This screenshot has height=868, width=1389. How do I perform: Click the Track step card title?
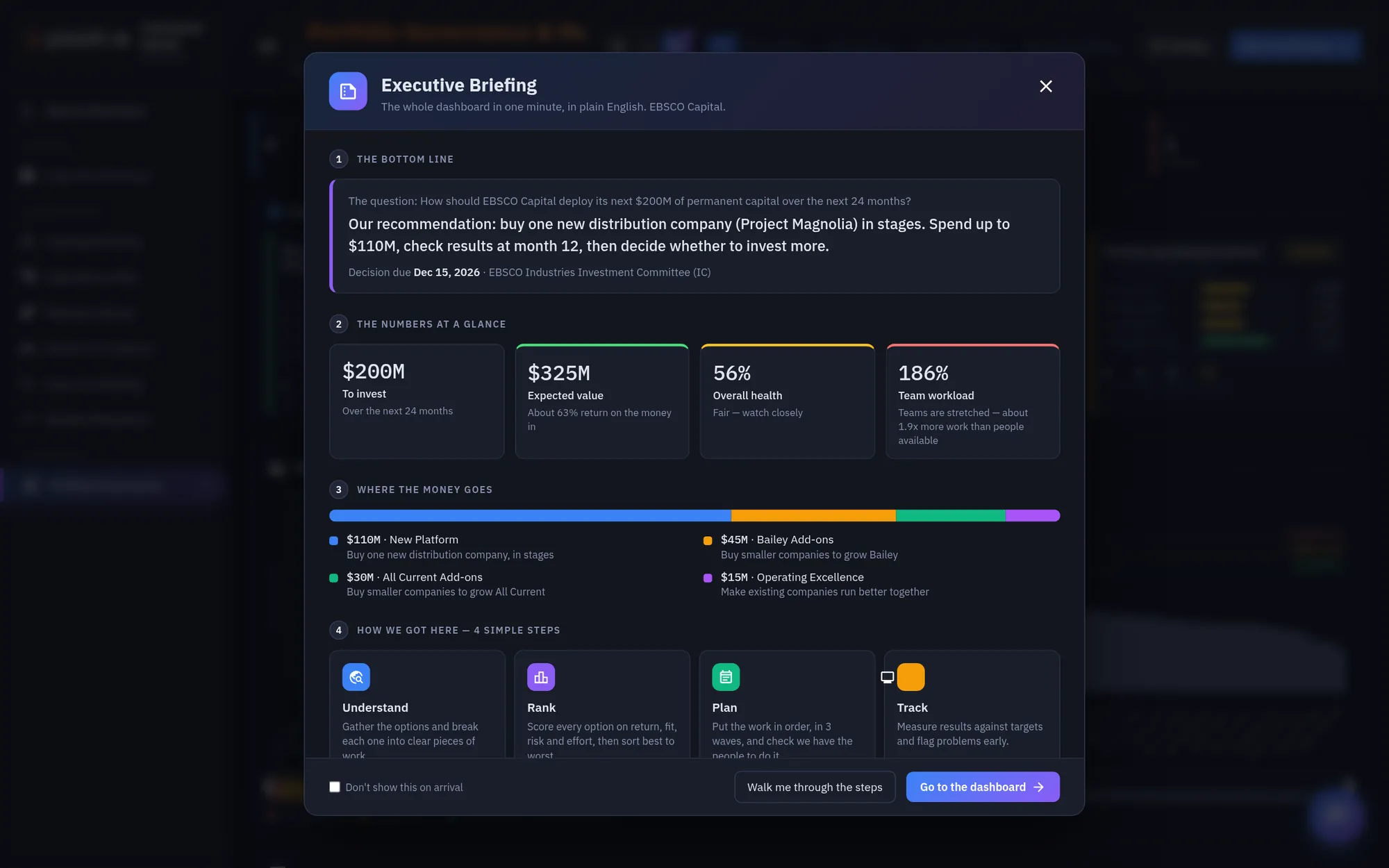[912, 708]
